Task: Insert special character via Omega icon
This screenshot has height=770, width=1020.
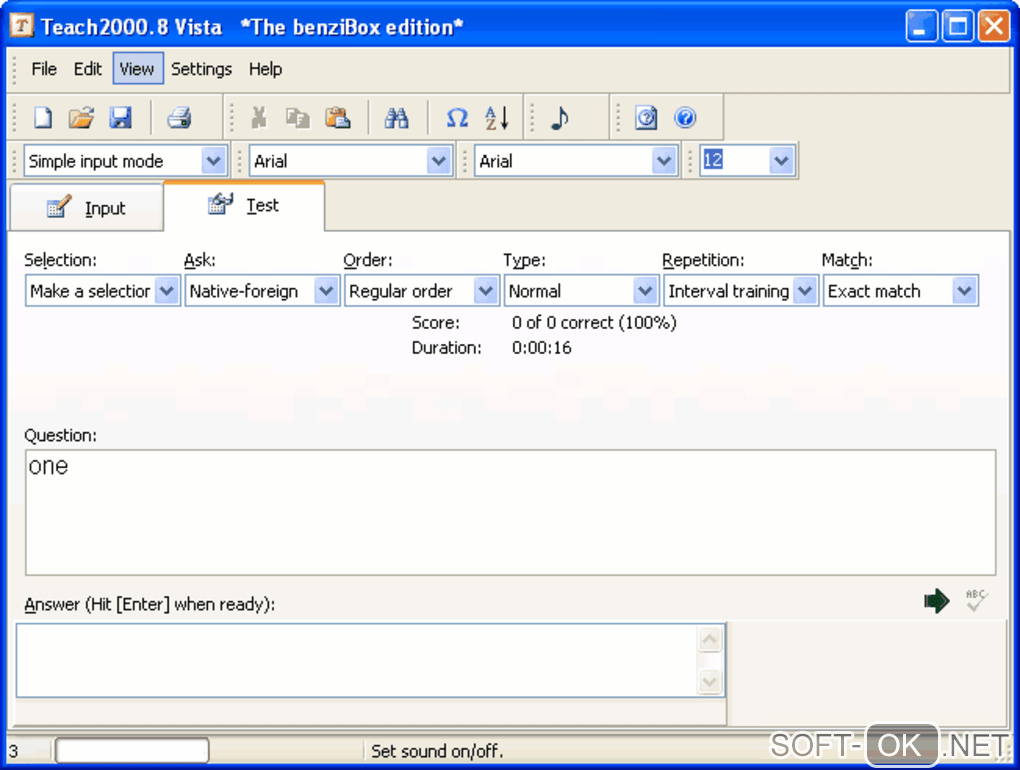Action: pos(457,118)
